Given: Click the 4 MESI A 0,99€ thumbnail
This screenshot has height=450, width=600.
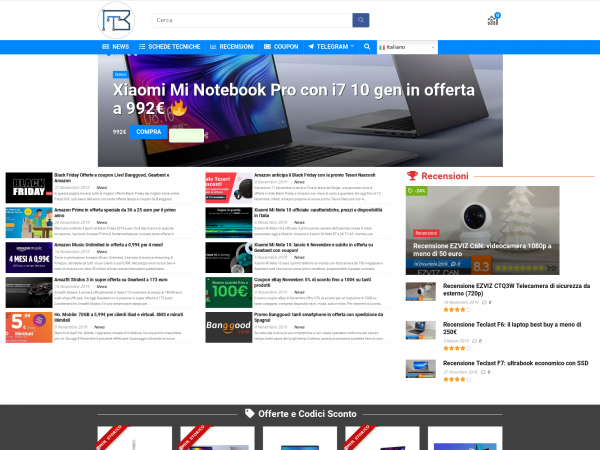Looking at the screenshot, I should (29, 258).
